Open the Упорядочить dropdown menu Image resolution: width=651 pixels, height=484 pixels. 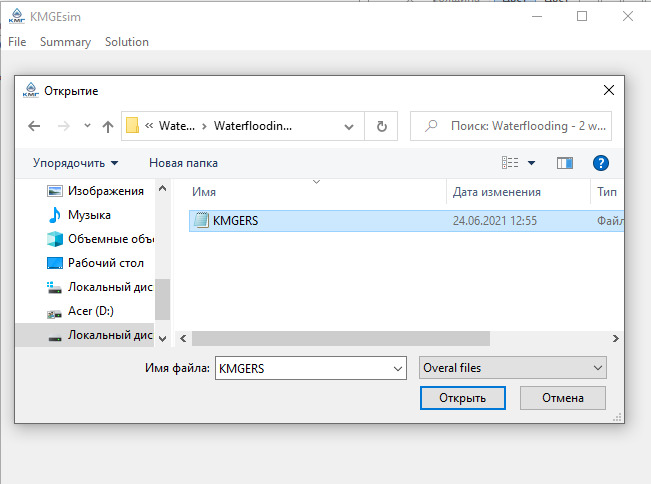coord(76,163)
